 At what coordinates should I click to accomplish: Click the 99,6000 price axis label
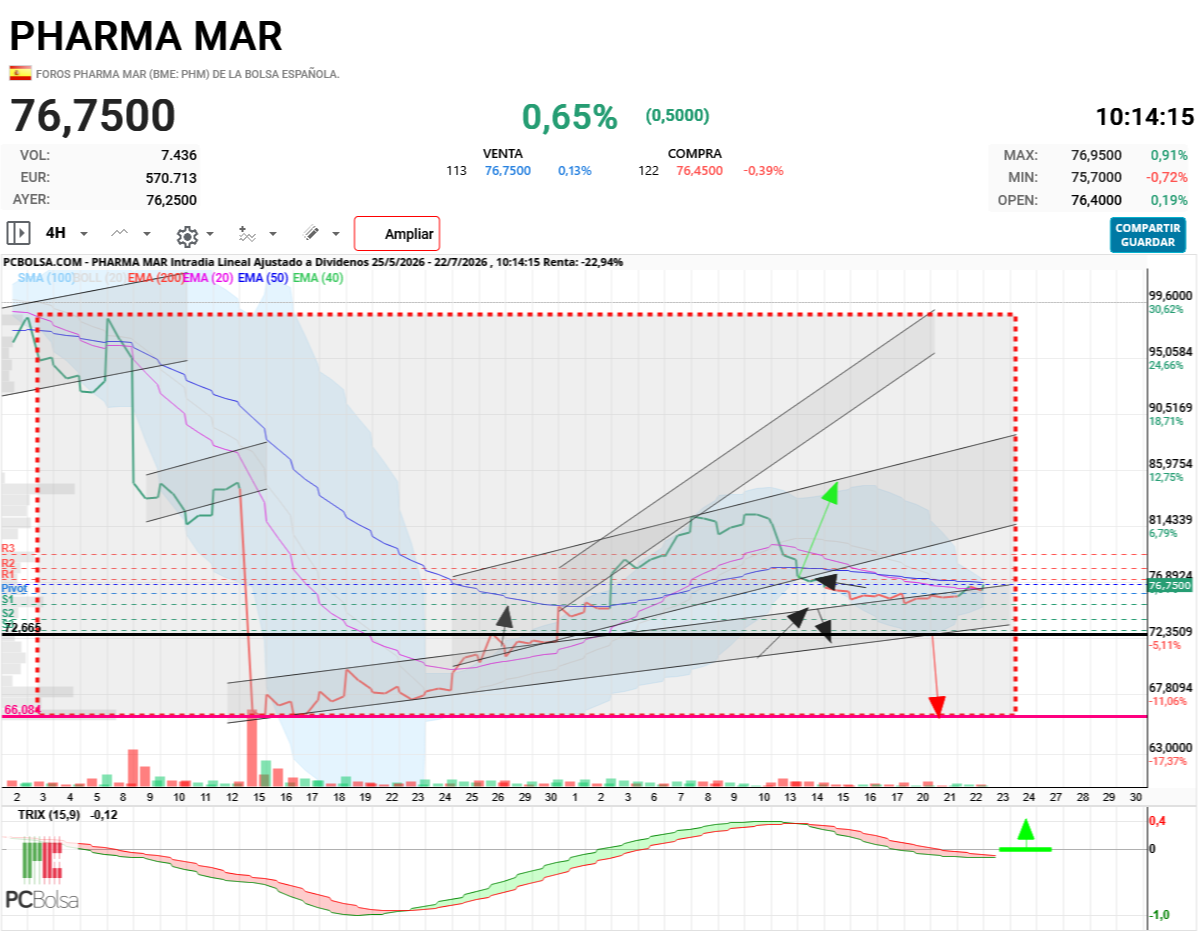coord(1171,296)
